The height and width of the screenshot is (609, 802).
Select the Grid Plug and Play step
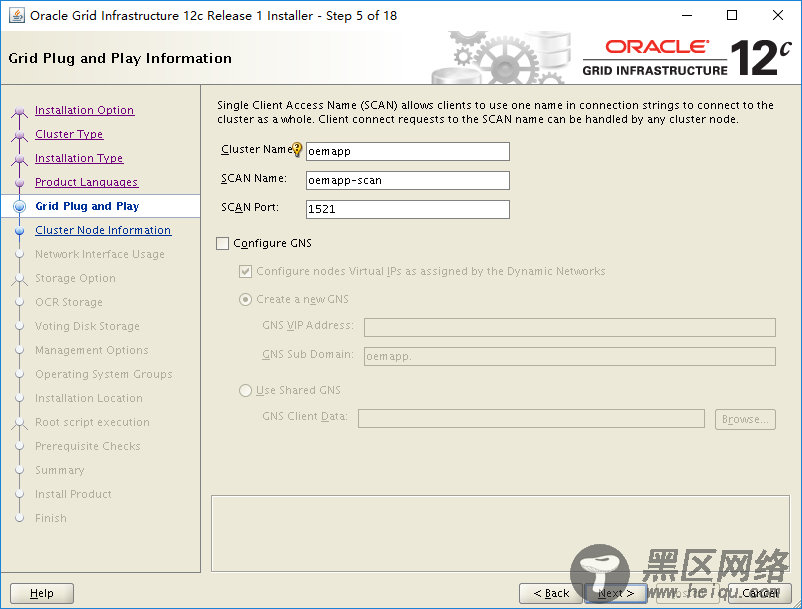pyautogui.click(x=87, y=206)
